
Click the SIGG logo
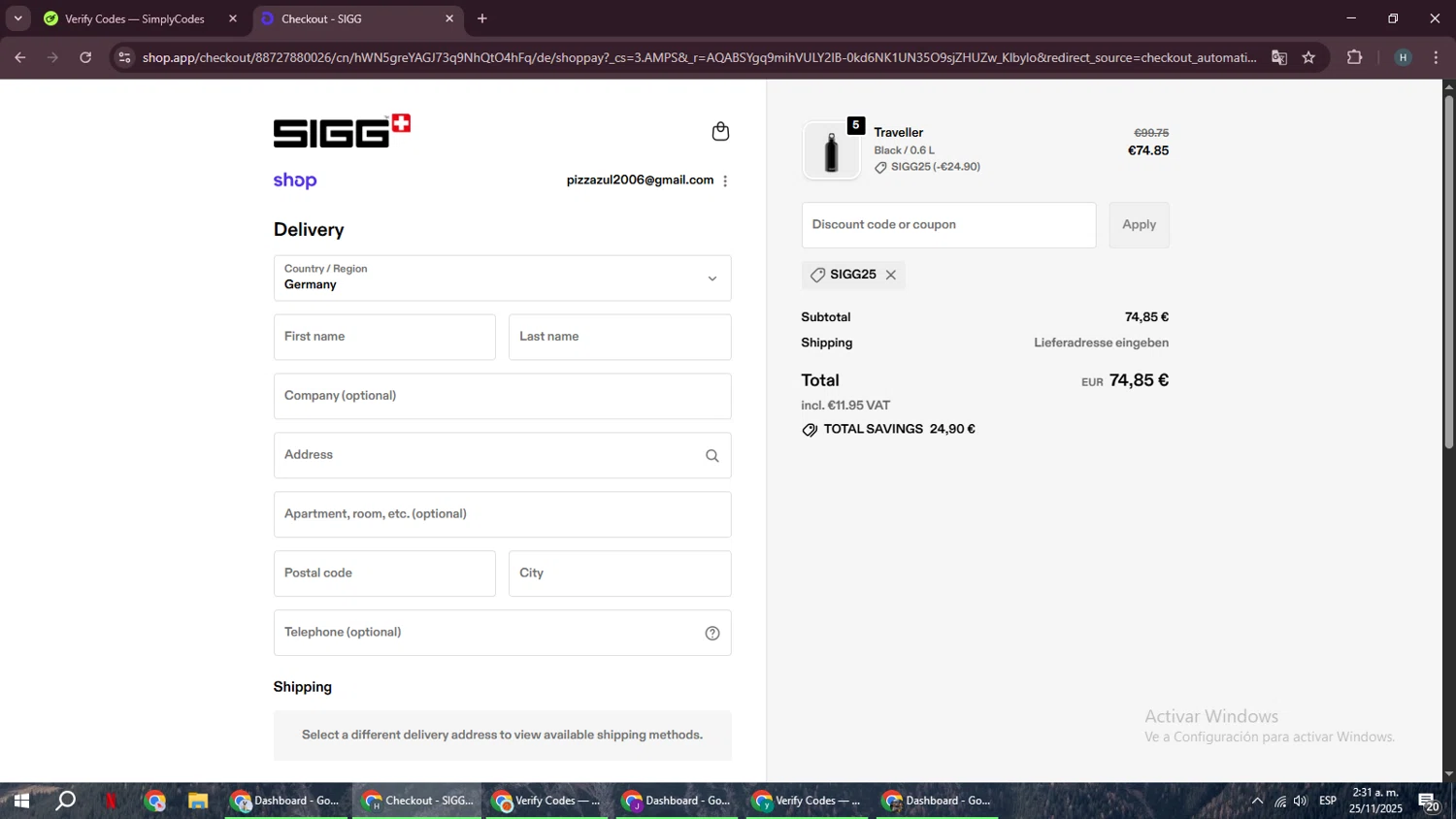pyautogui.click(x=342, y=131)
